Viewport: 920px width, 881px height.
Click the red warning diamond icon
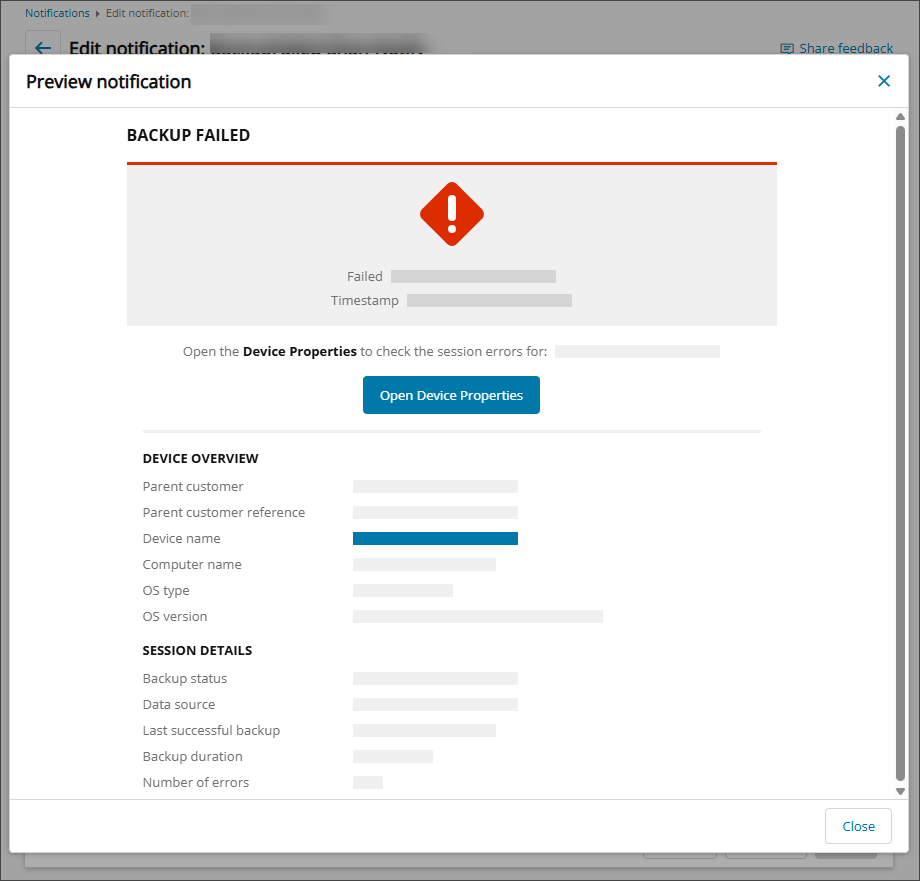coord(452,214)
